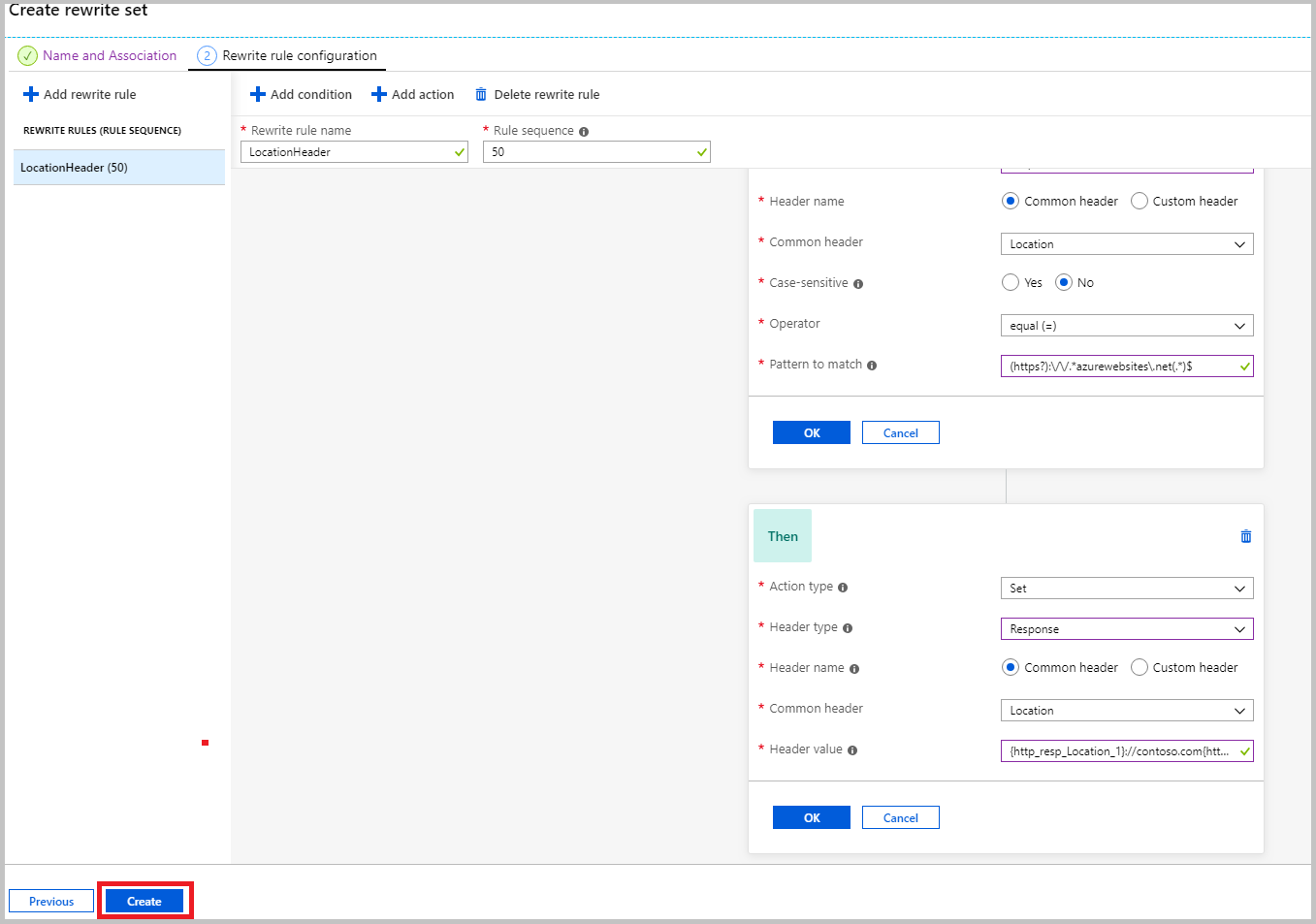Click the Previous button
This screenshot has width=1316, height=924.
50,900
